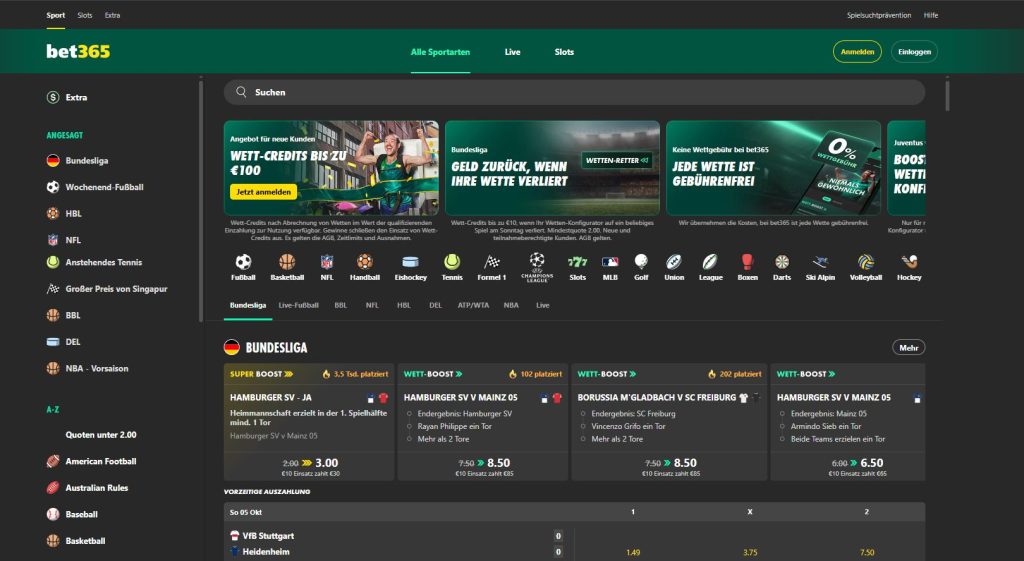Pick the 1.49 VfB Stuttgart home odds
The height and width of the screenshot is (561, 1024).
tap(633, 553)
